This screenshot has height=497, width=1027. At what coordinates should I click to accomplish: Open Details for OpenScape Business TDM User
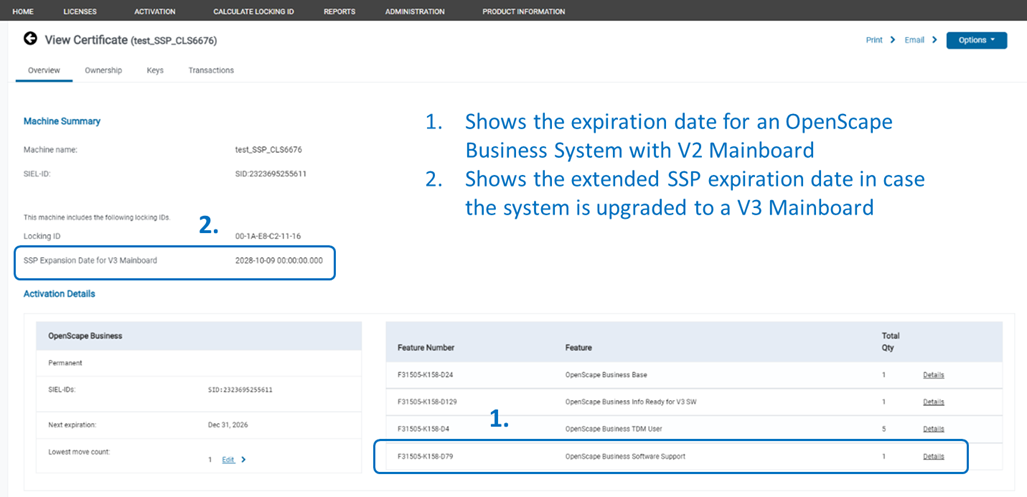pos(933,429)
